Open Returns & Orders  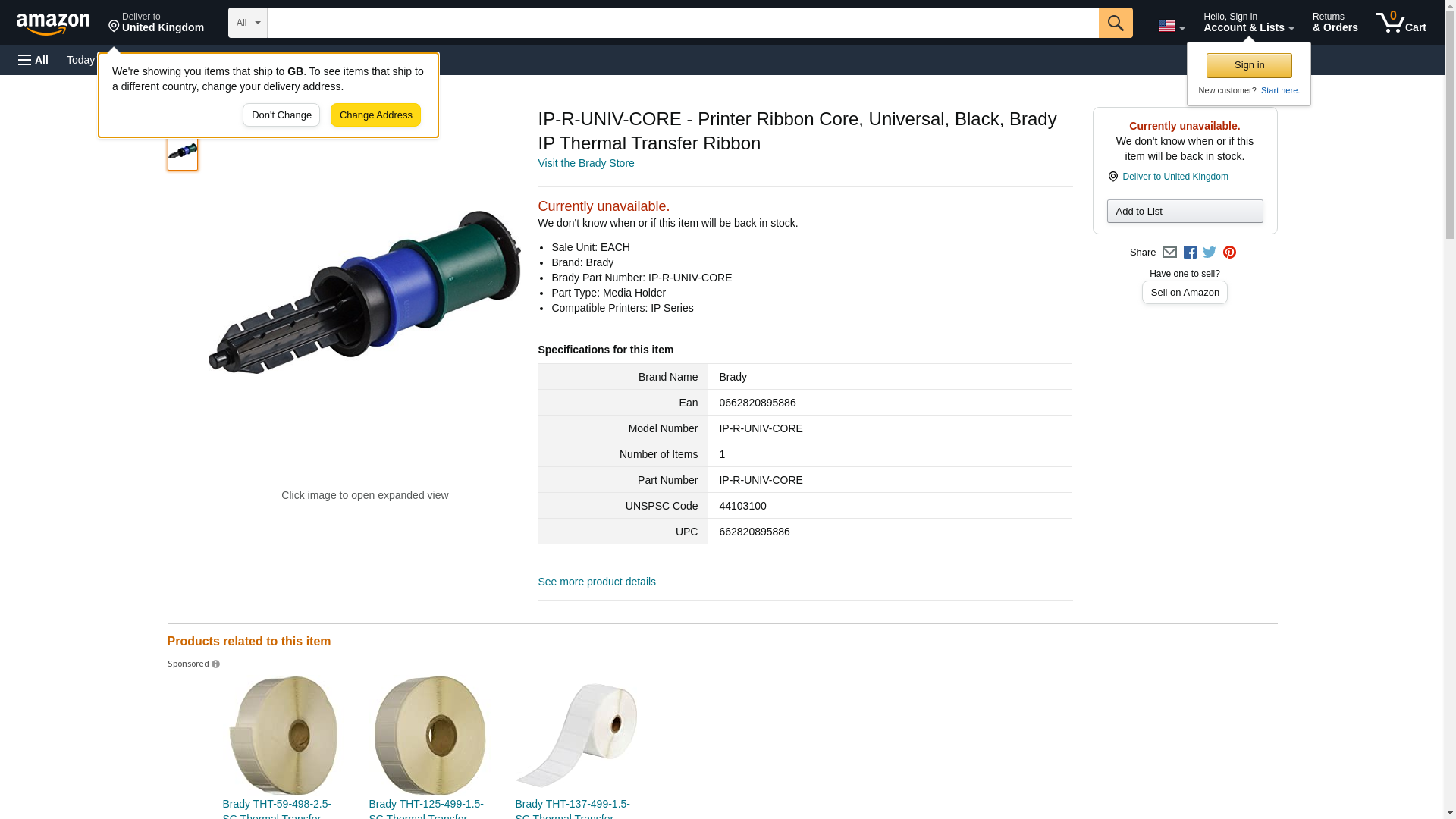(1335, 23)
